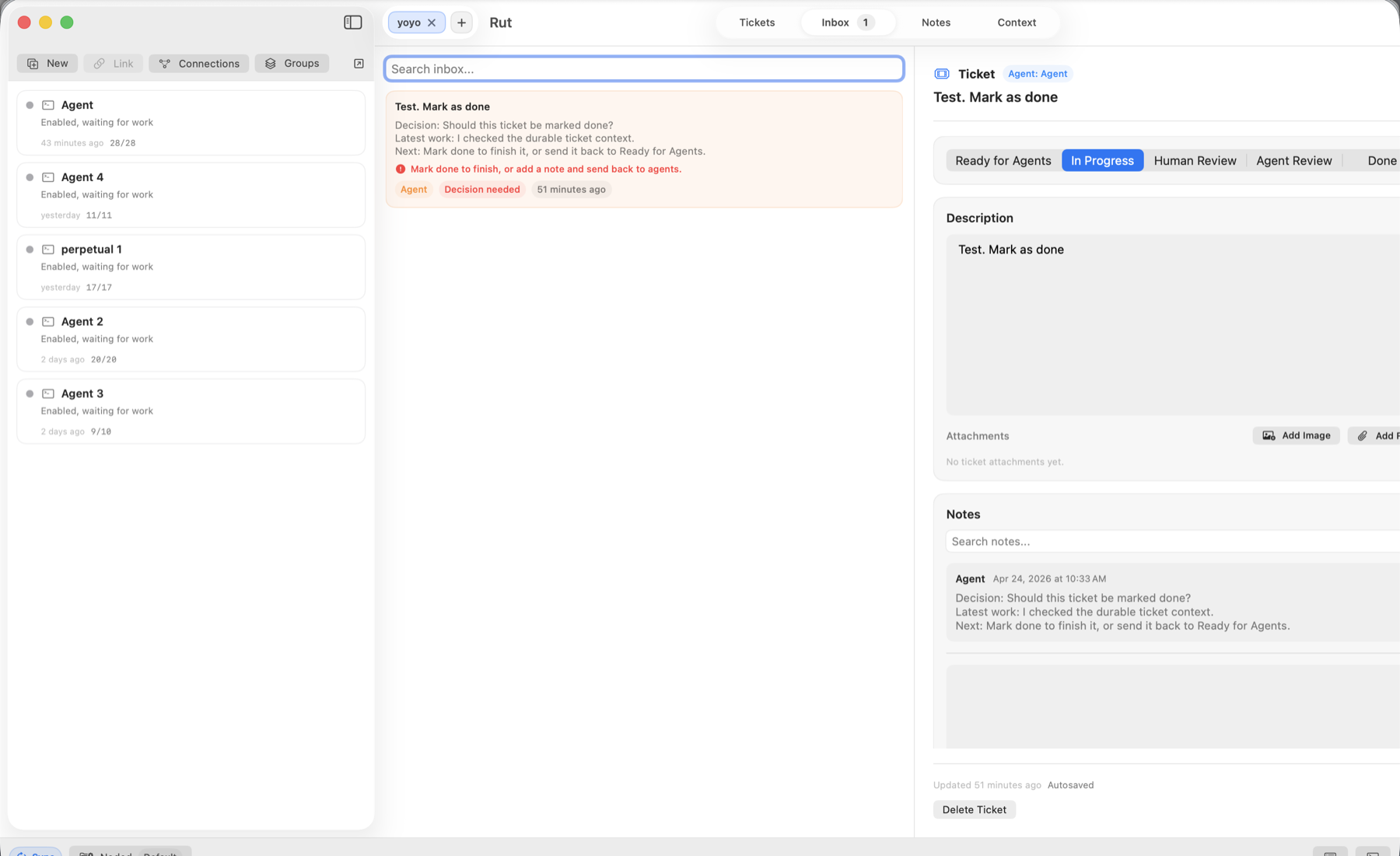Mark the ticket as Done
This screenshot has height=856, width=1400.
1381,160
